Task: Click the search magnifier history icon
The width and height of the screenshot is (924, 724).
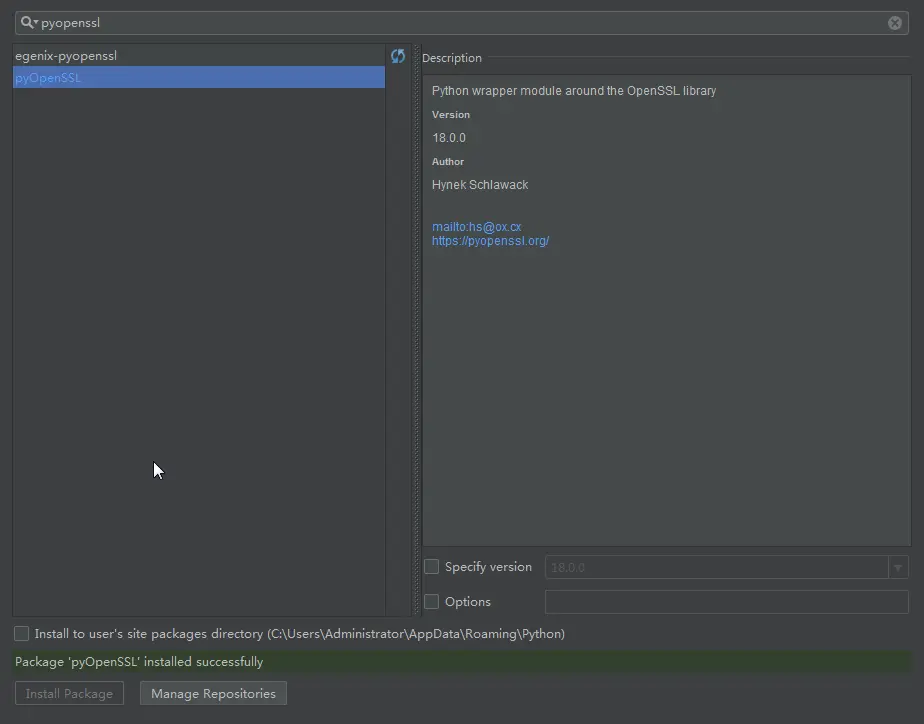Action: [x=28, y=22]
